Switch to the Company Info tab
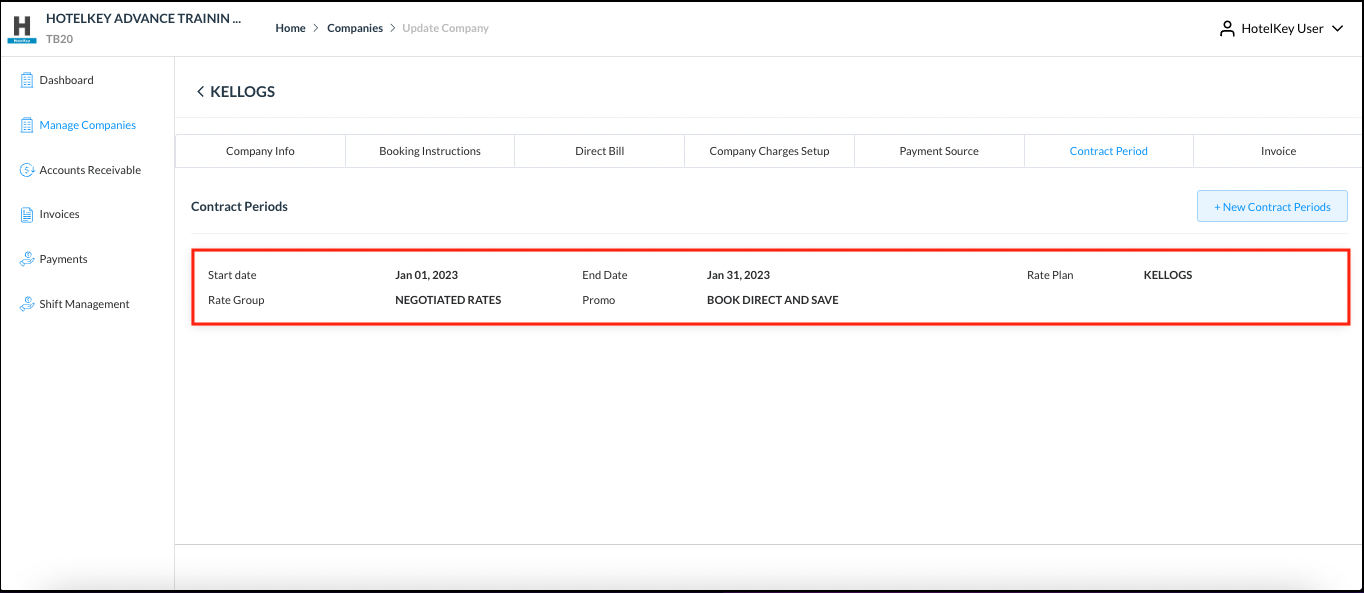Viewport: 1364px width, 593px height. point(259,150)
